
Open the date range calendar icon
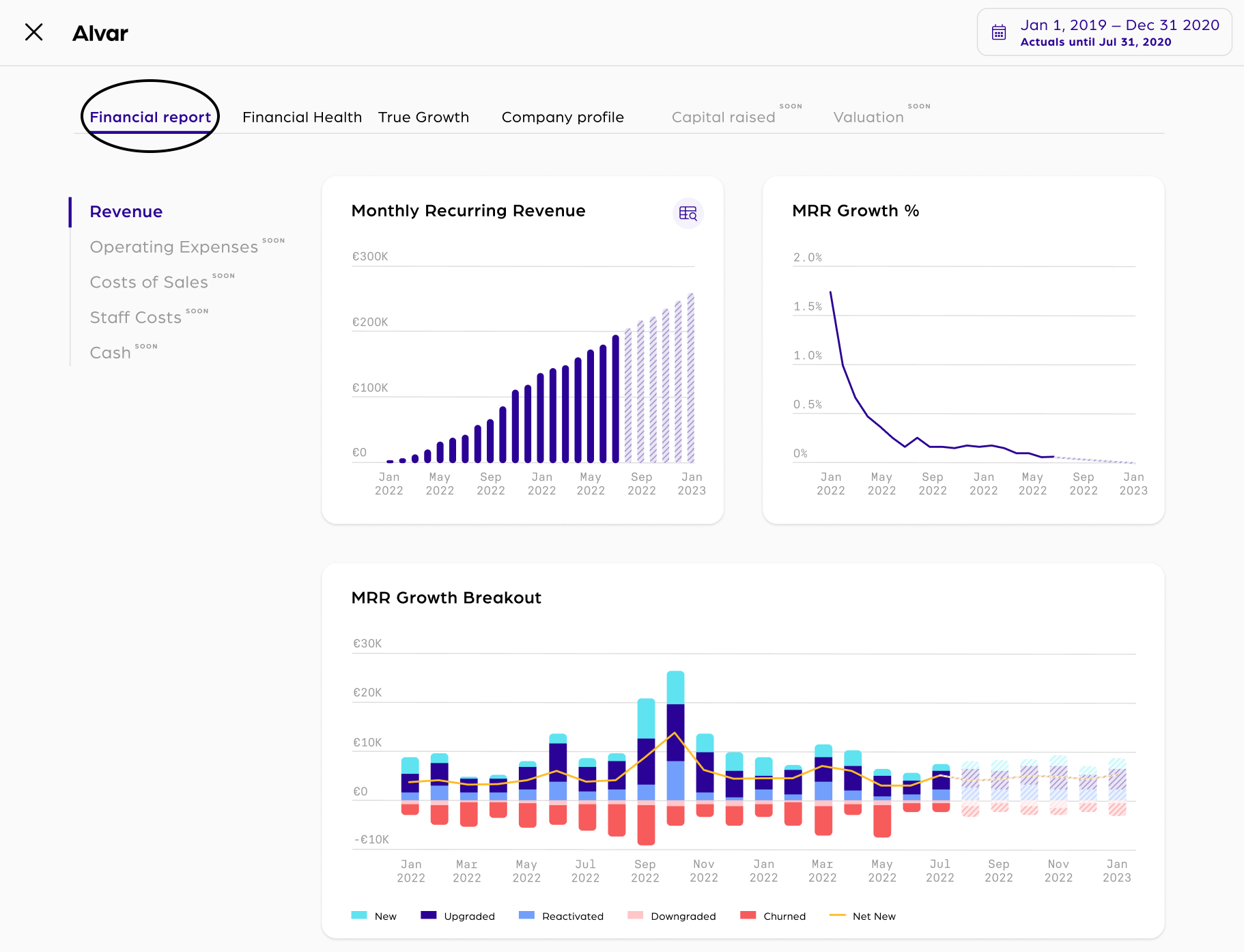(999, 32)
